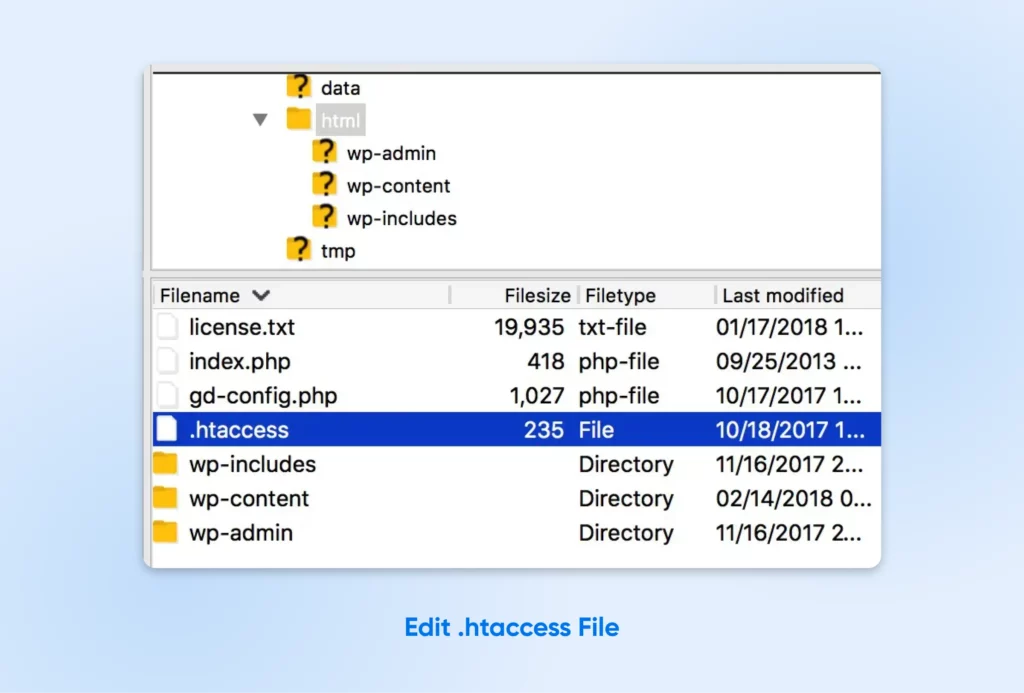Click the wp-content tree question-mark icon
The image size is (1024, 693).
pyautogui.click(x=325, y=184)
